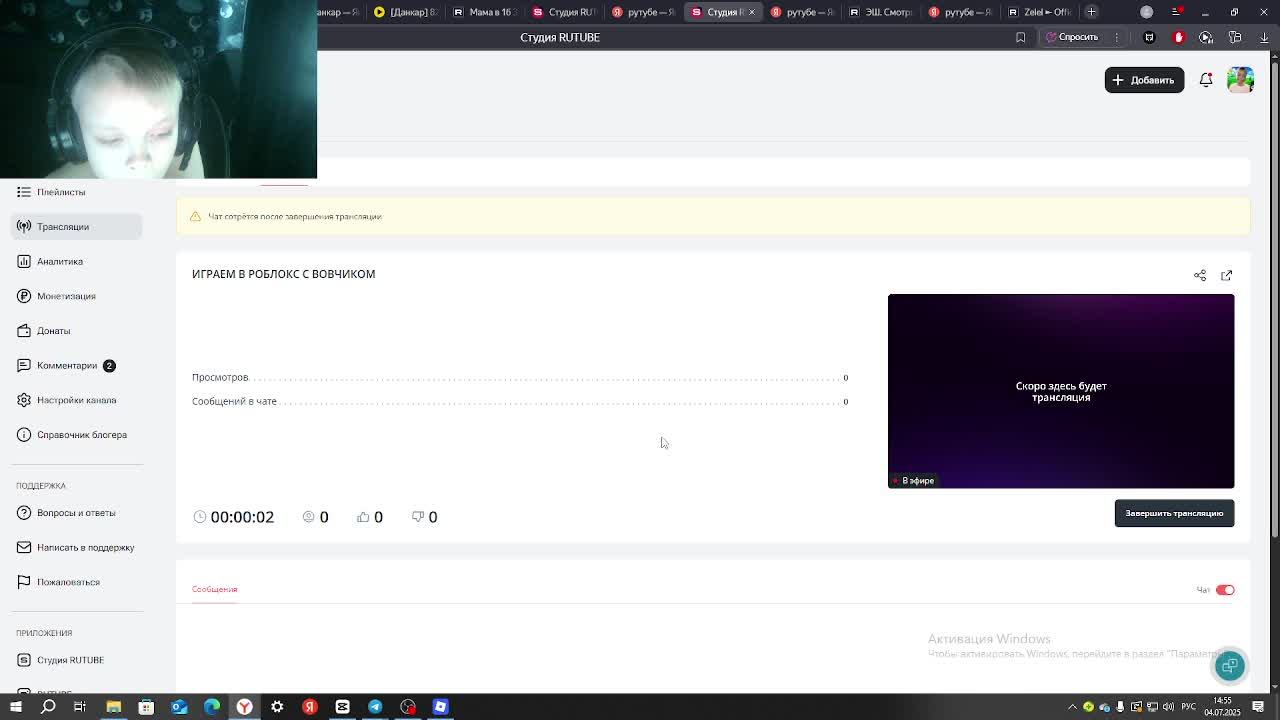1280x720 pixels.
Task: Click the support chat bubble widget
Action: [x=1230, y=666]
